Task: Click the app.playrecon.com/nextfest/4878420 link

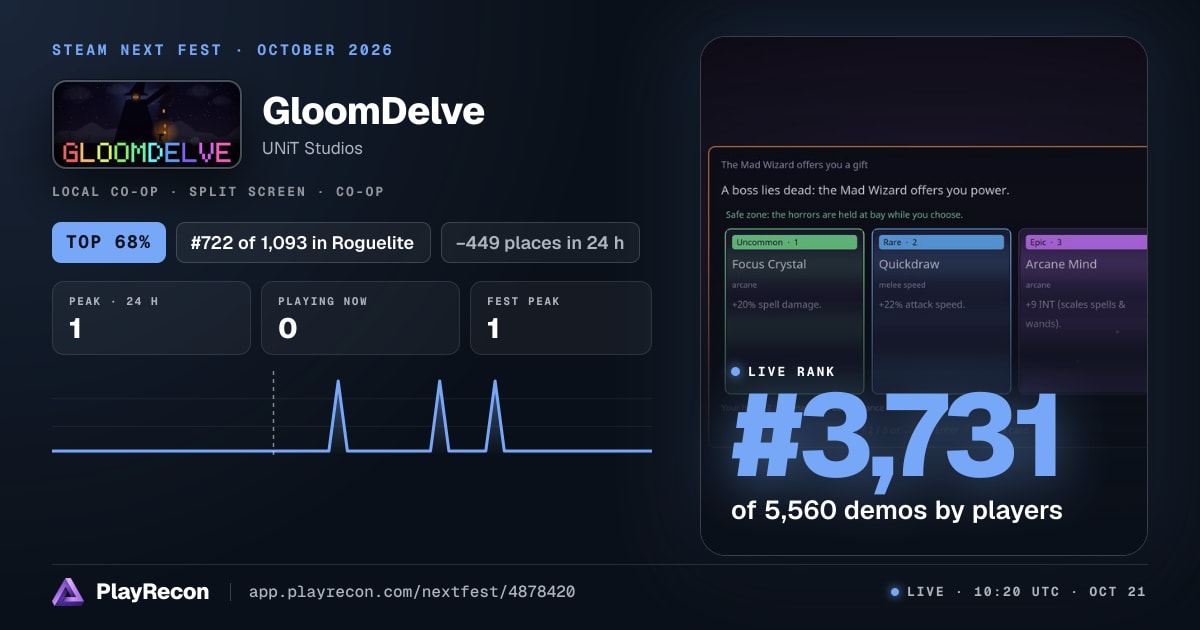Action: point(411,592)
